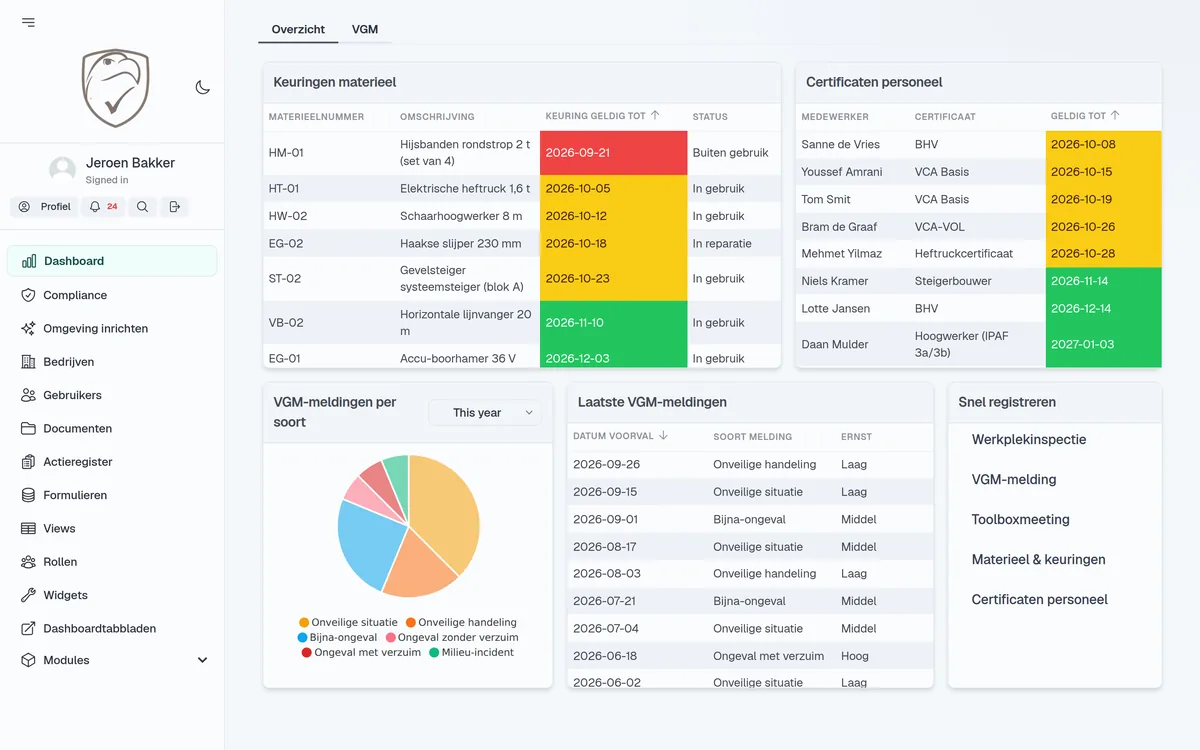This screenshot has width=1200, height=750.
Task: Start a new VGM-melding registration
Action: click(1014, 479)
